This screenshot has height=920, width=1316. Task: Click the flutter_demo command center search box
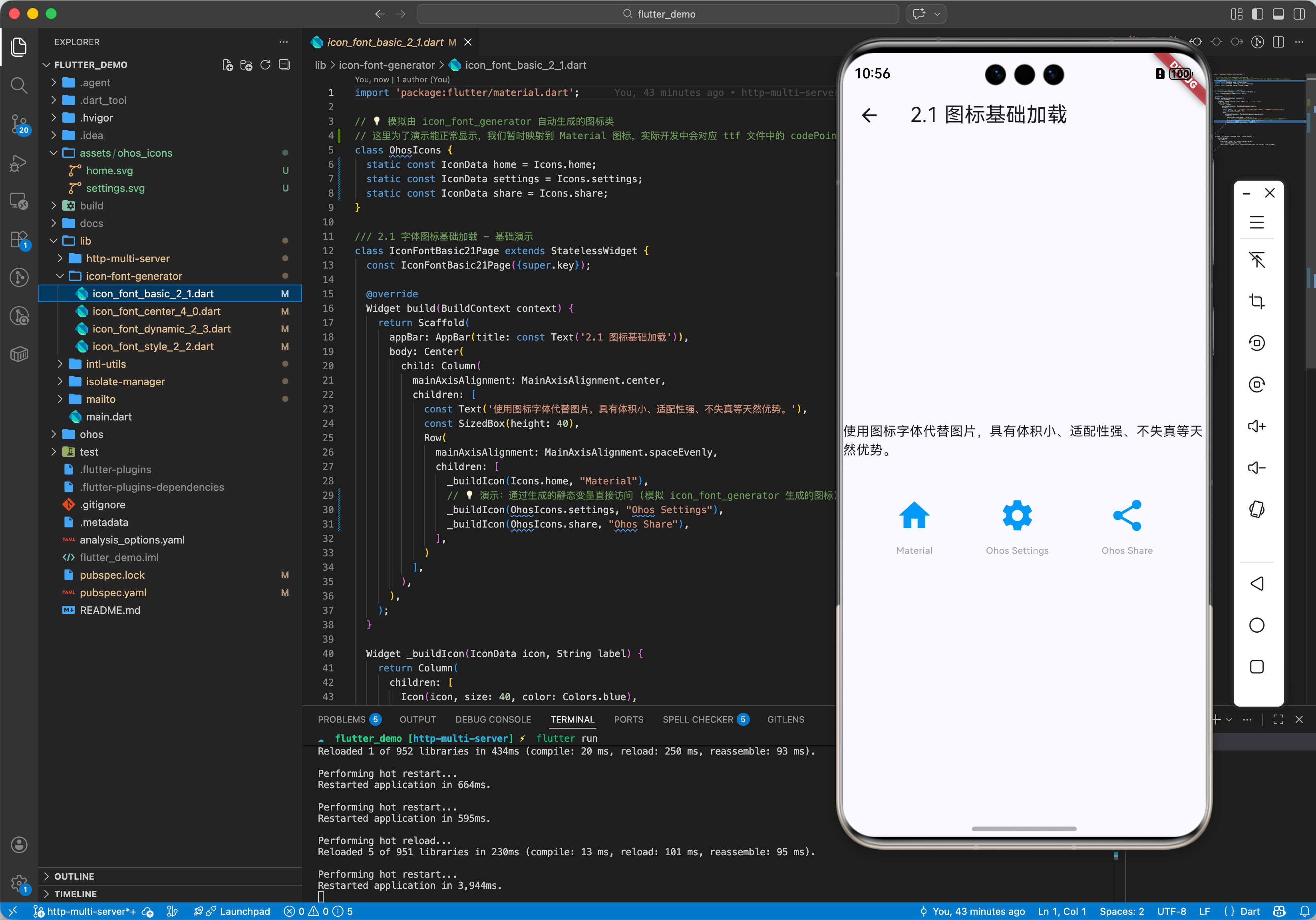click(658, 14)
